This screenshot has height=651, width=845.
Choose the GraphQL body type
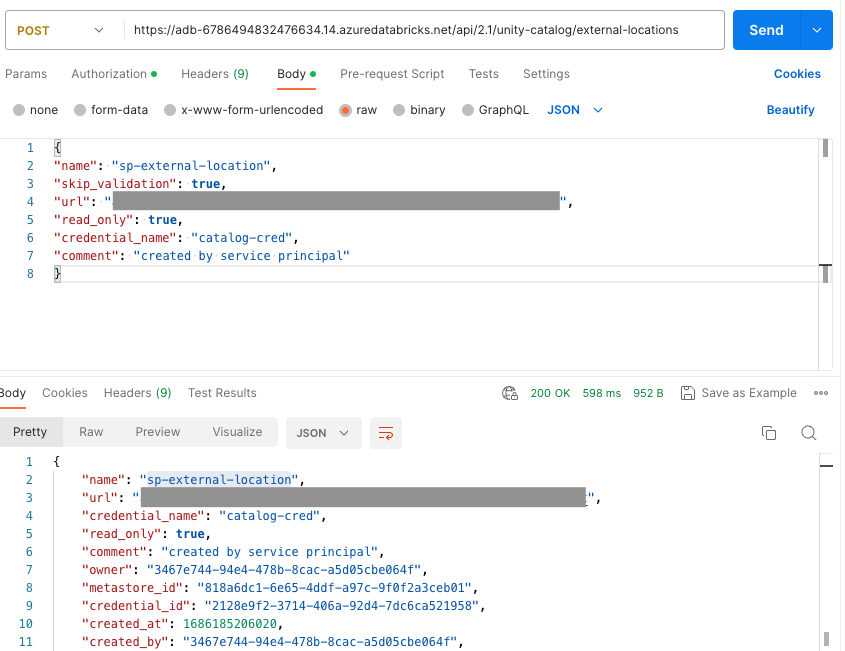click(x=495, y=110)
